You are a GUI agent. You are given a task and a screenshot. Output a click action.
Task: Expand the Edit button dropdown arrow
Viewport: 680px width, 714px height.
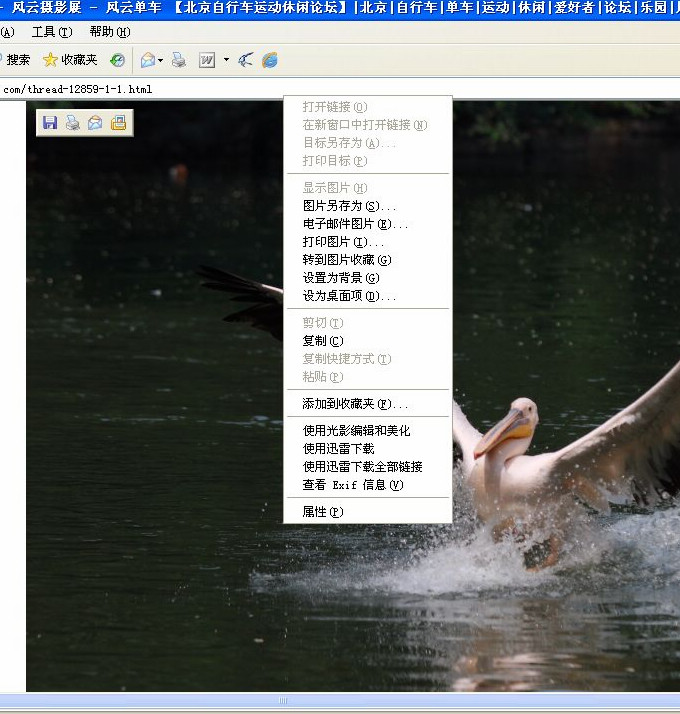click(x=226, y=60)
